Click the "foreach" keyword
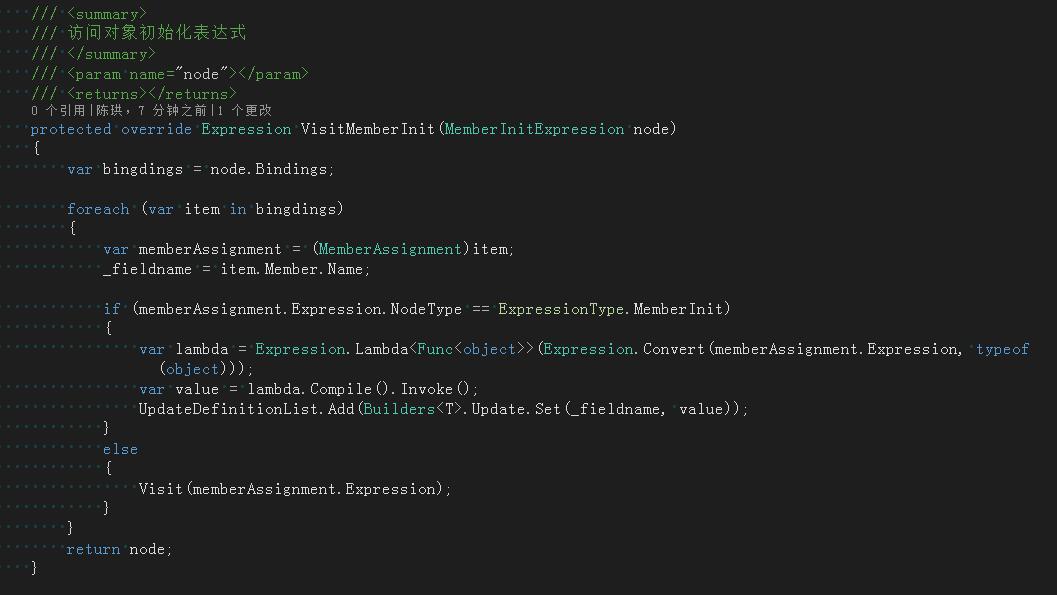 point(98,209)
